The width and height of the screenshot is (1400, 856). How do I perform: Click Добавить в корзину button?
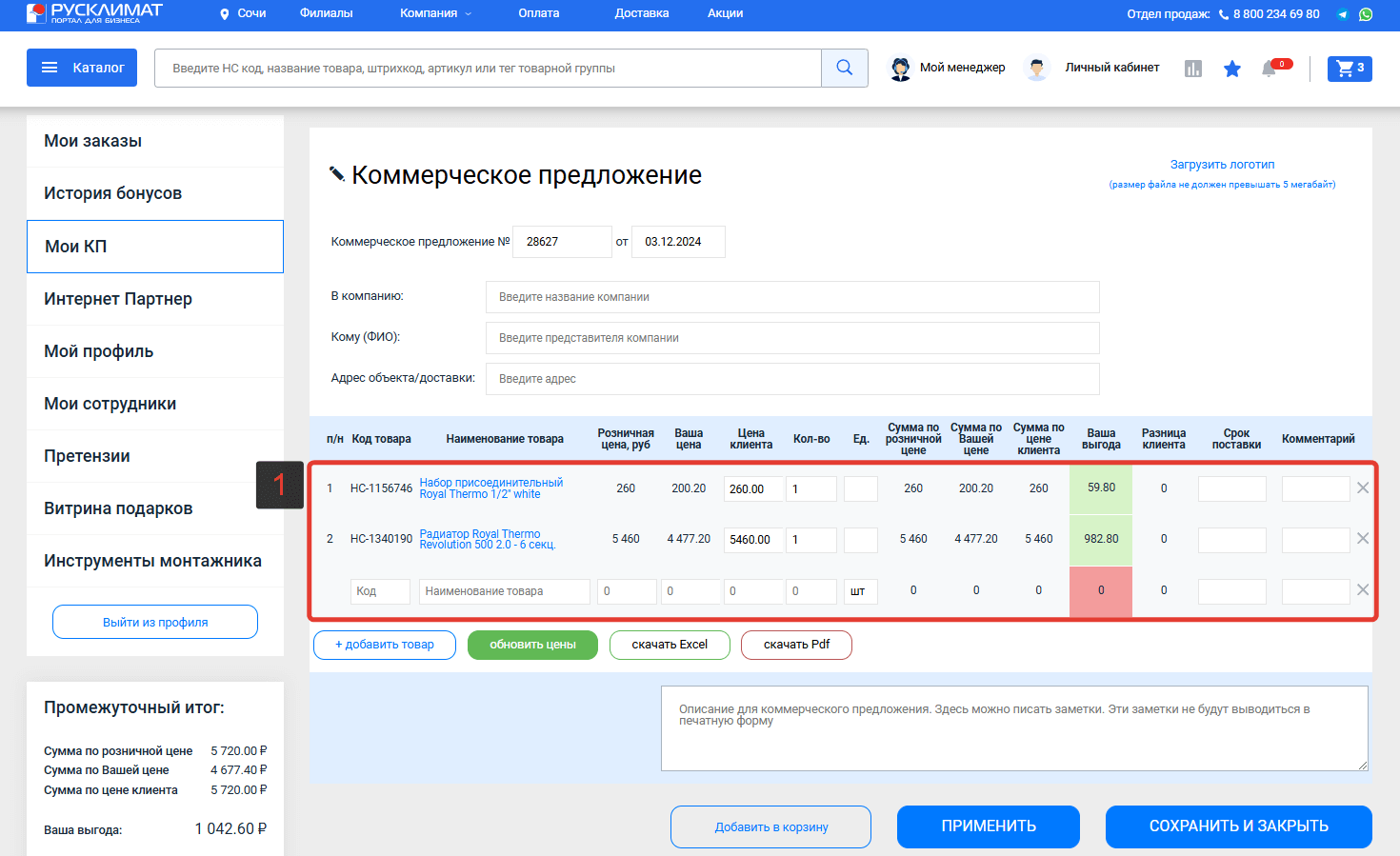[x=770, y=826]
